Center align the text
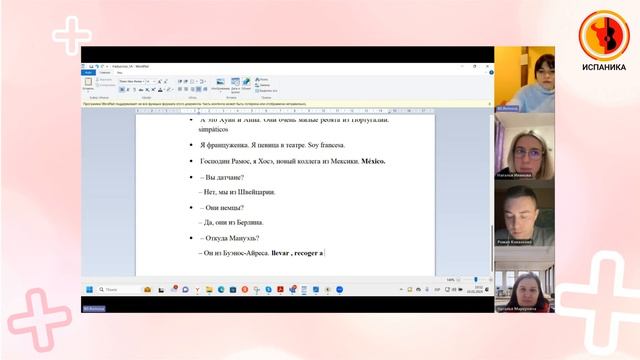Screen dimensions: 640x360 tap(186, 89)
